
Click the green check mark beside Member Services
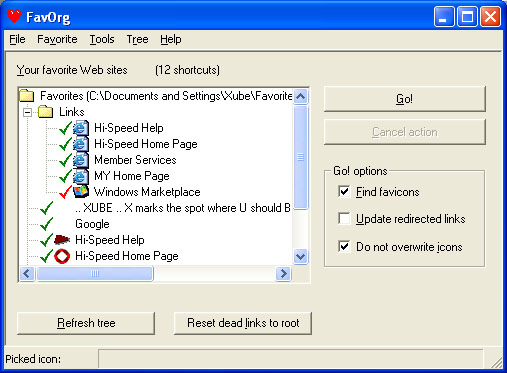pos(65,160)
